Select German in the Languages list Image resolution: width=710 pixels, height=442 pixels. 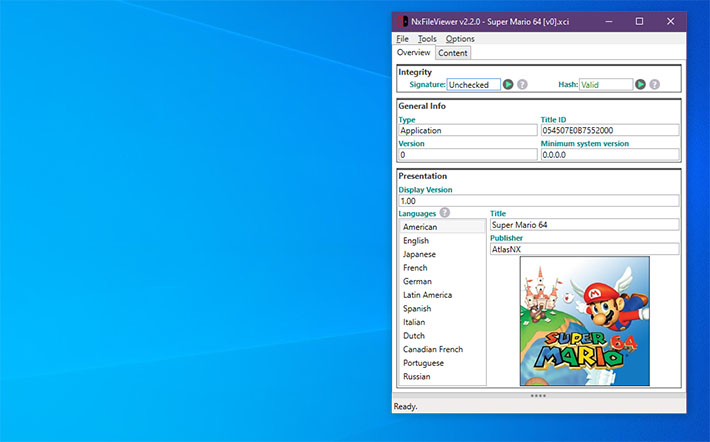coord(442,281)
